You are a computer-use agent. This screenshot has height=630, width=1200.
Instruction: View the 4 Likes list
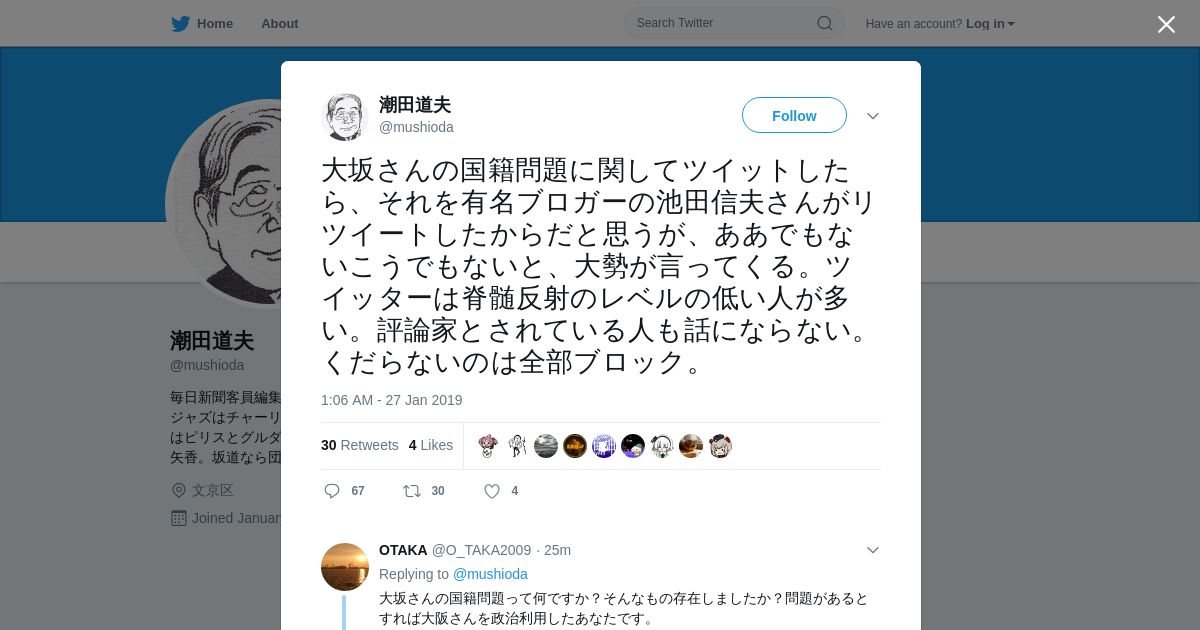(x=431, y=445)
